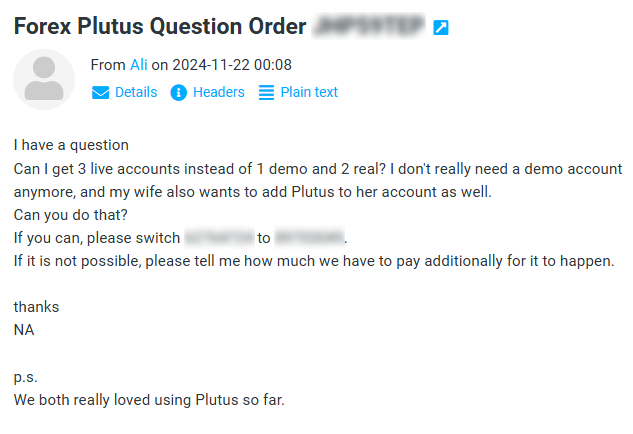The width and height of the screenshot is (633, 434).
Task: View the message Headers
Action: 218,92
